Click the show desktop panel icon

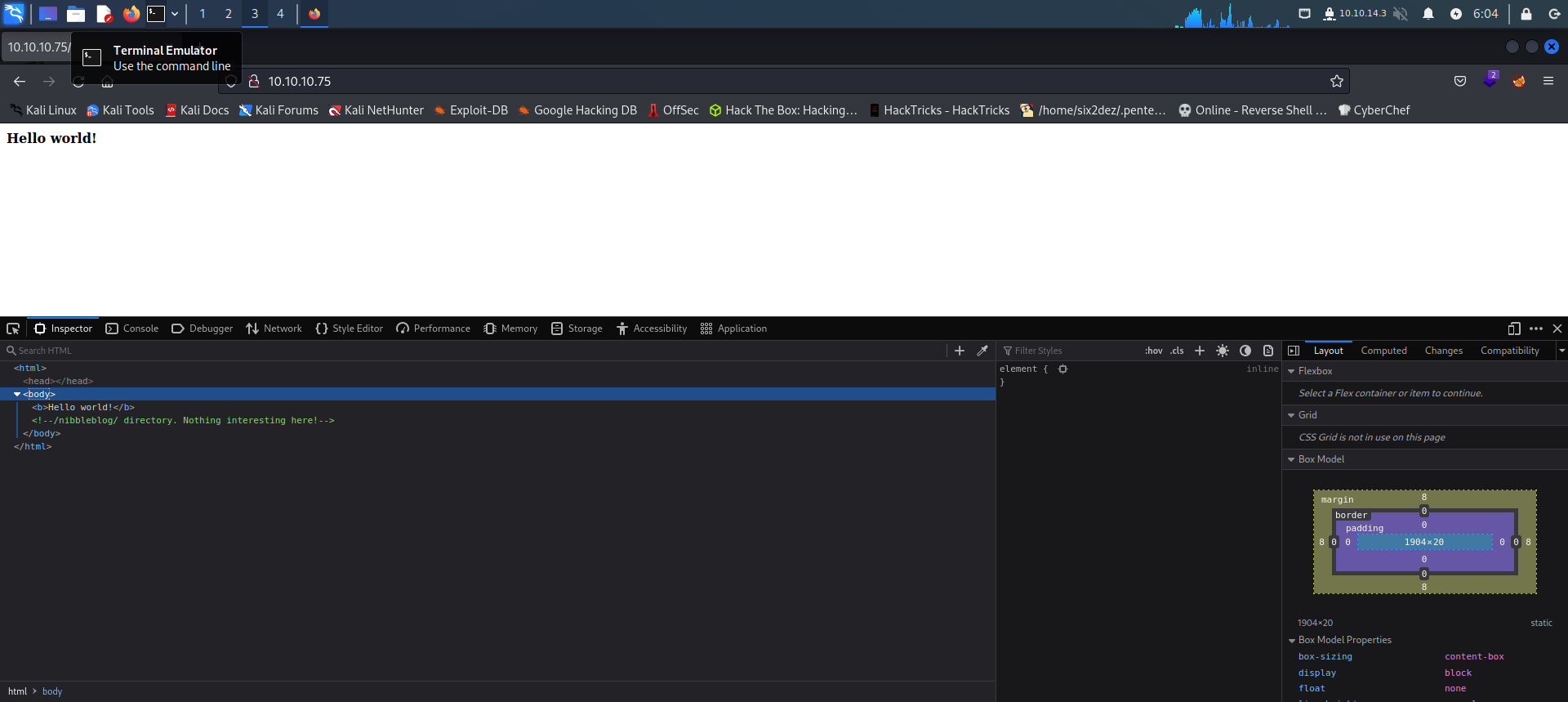(x=48, y=14)
